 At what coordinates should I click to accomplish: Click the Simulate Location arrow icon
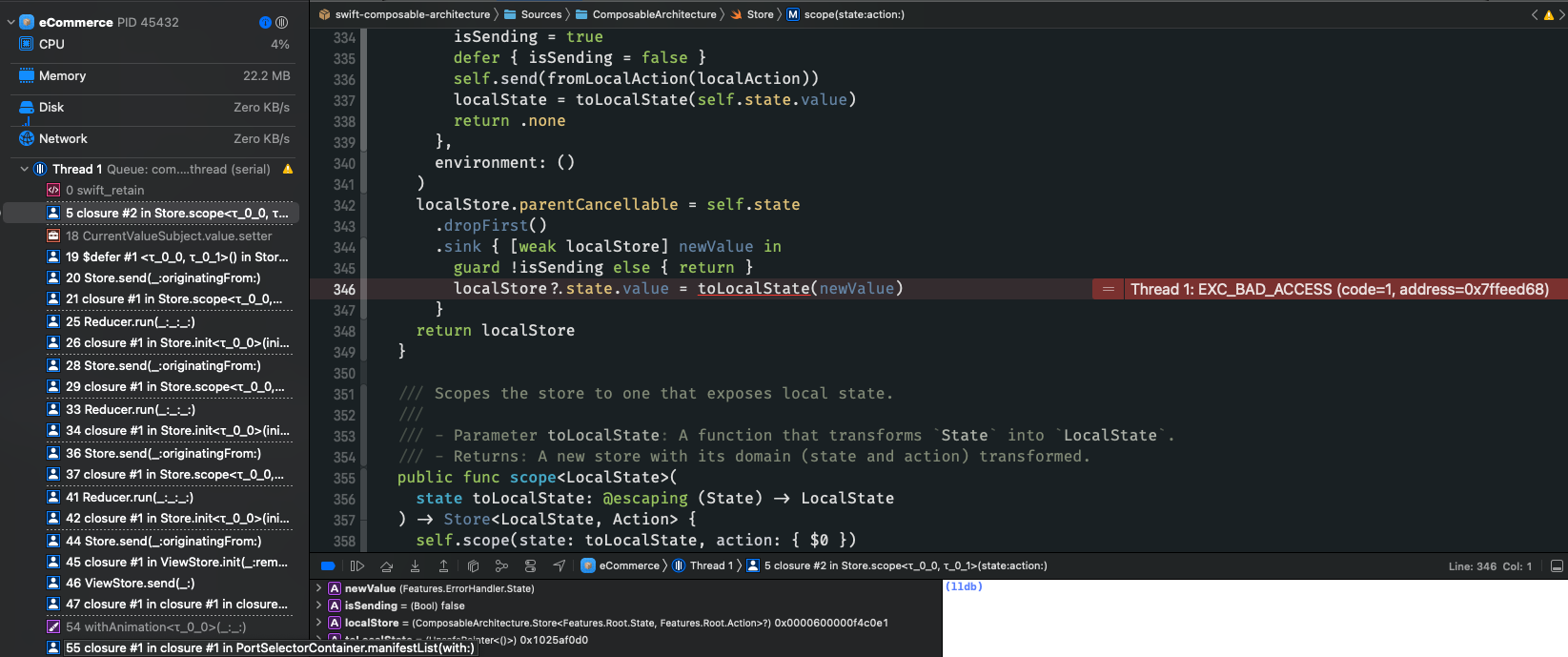(559, 565)
